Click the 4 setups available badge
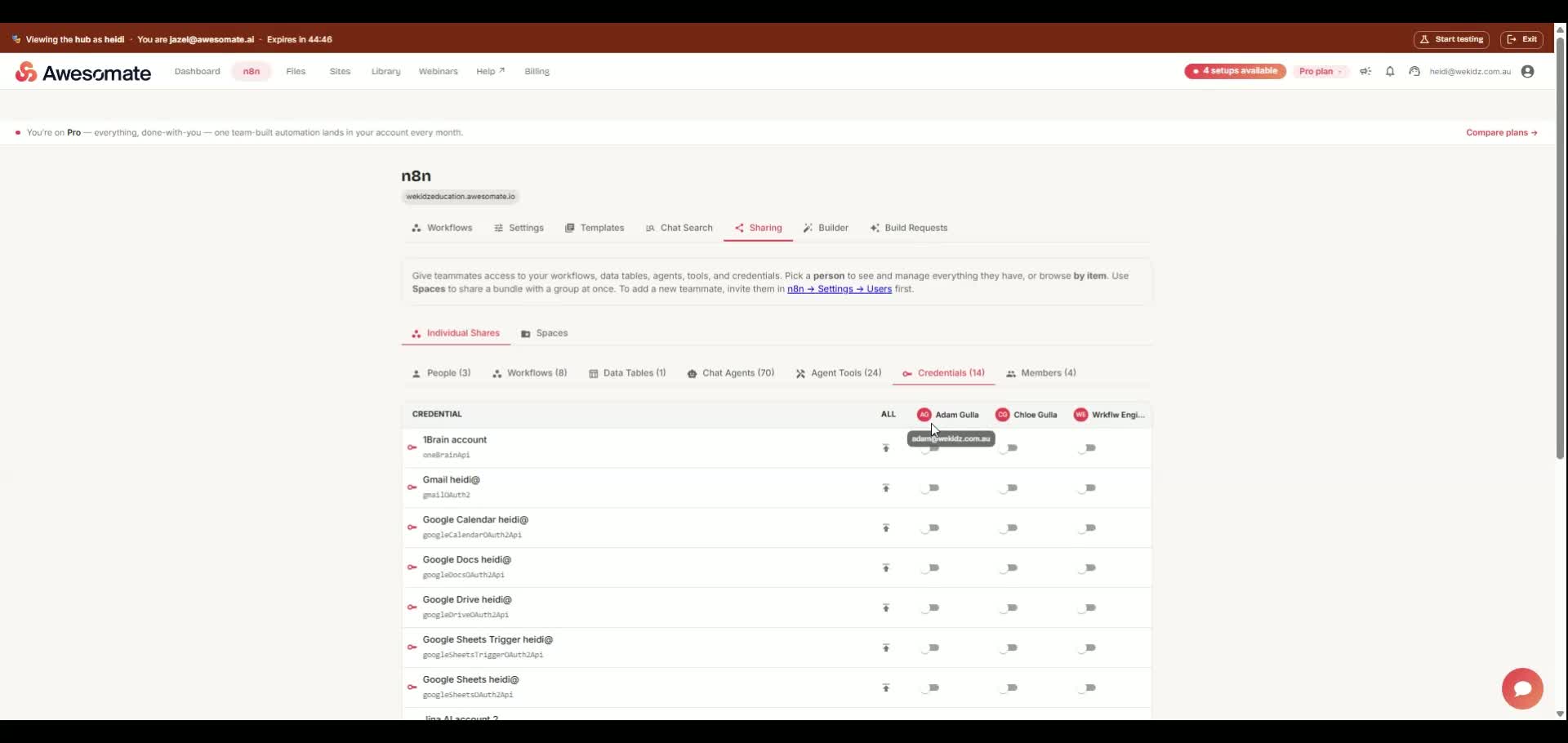This screenshot has width=1568, height=743. [1235, 72]
